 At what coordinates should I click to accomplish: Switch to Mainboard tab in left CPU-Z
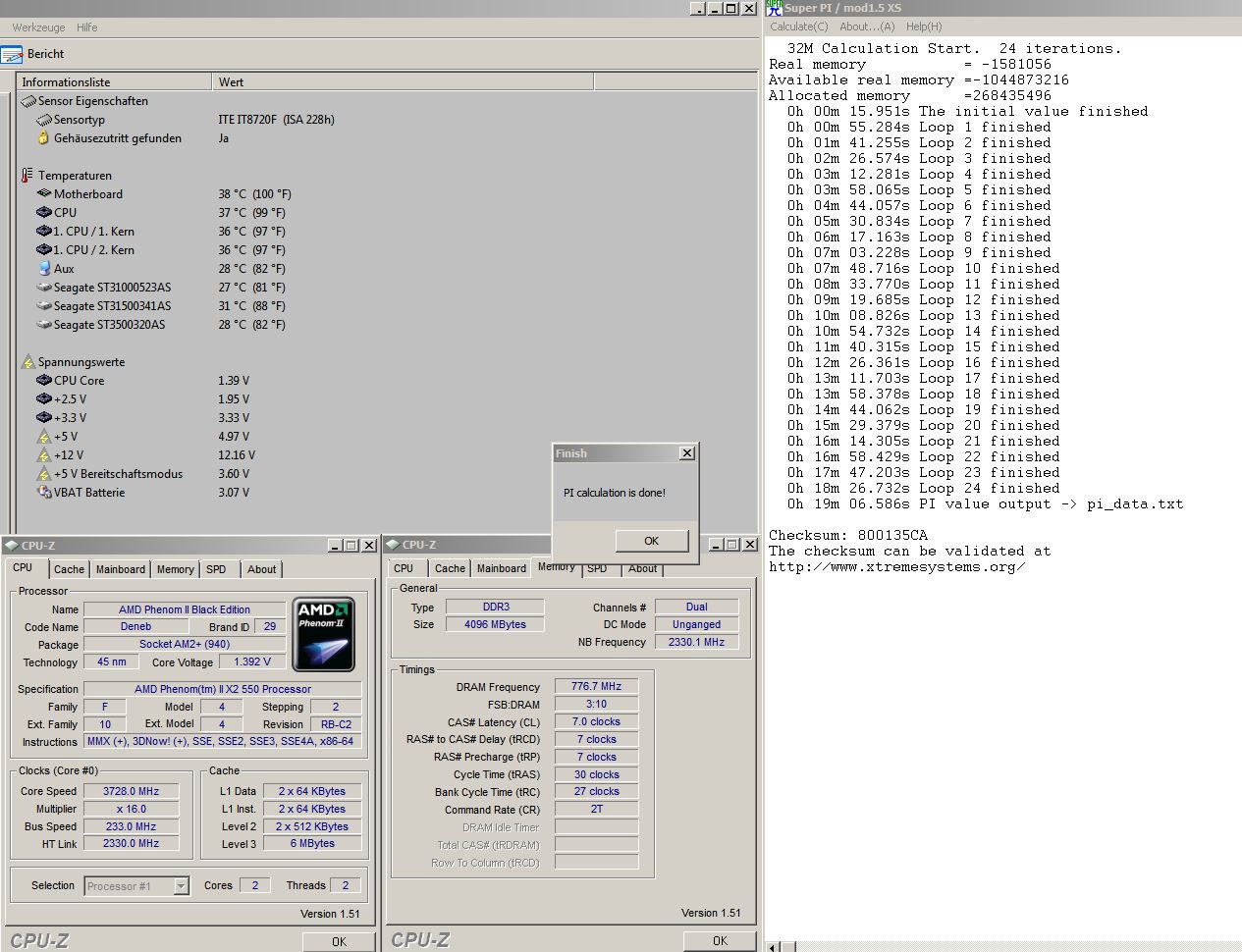[120, 569]
